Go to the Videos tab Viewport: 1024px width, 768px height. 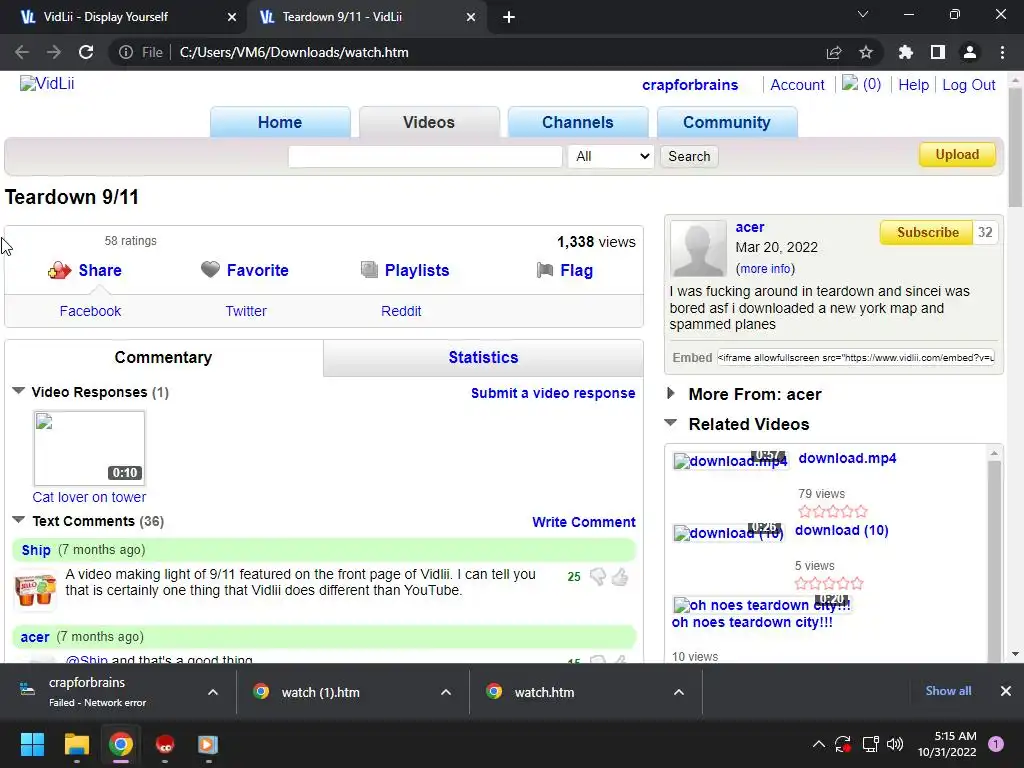click(429, 122)
